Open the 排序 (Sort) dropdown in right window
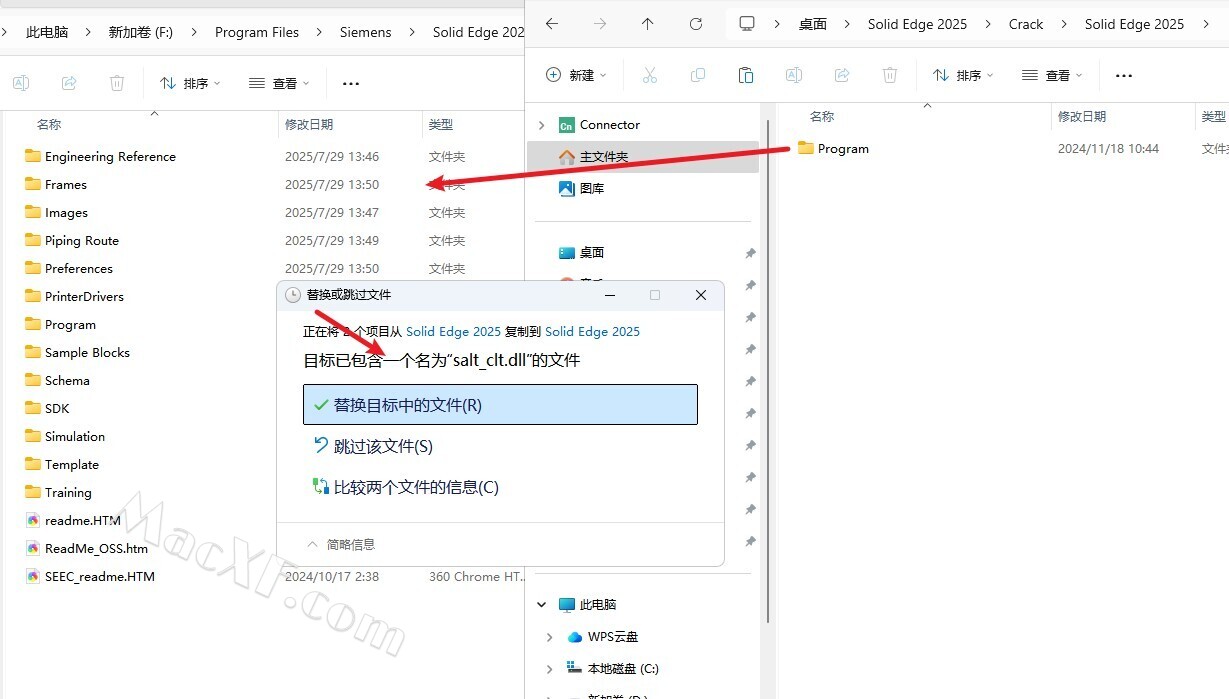Image resolution: width=1229 pixels, height=699 pixels. [963, 75]
